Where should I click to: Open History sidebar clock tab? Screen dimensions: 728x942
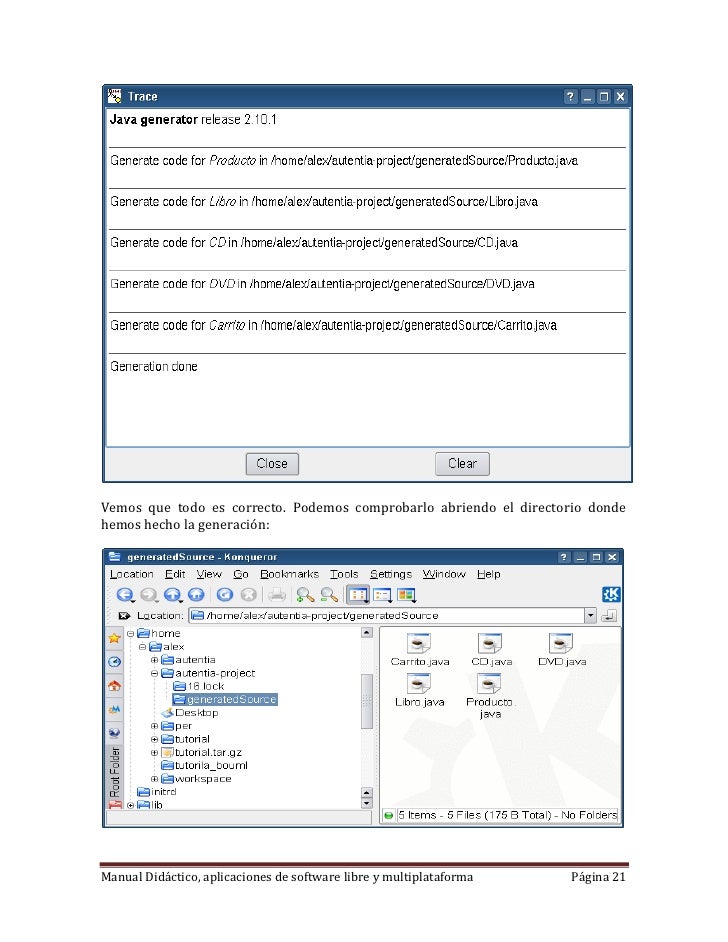(114, 662)
